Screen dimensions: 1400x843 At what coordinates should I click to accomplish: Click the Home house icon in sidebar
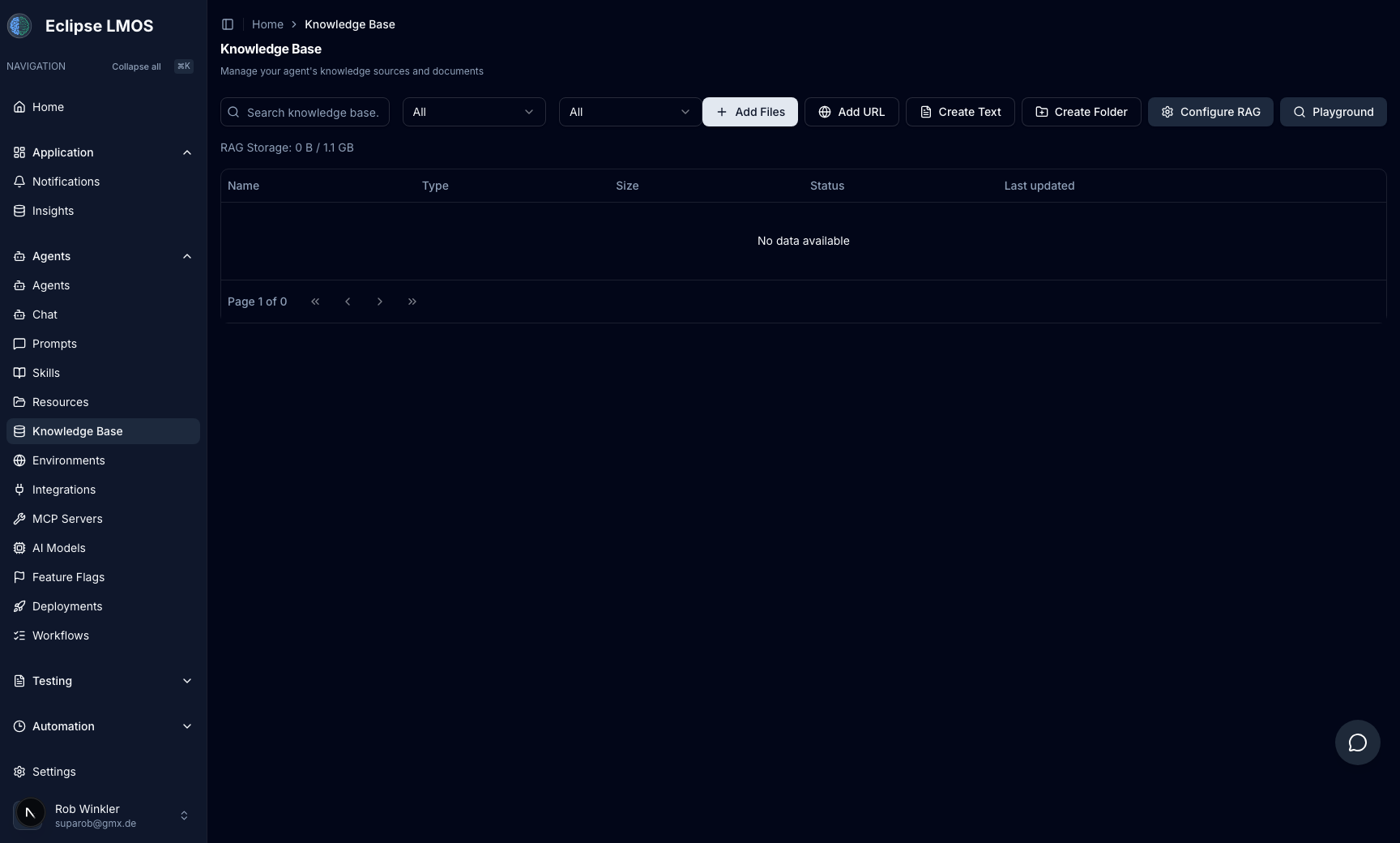pos(19,107)
